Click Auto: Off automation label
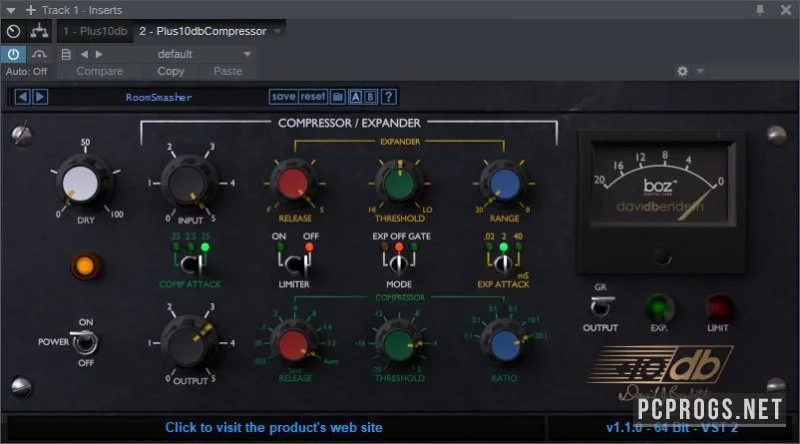This screenshot has width=800, height=444. coord(26,71)
